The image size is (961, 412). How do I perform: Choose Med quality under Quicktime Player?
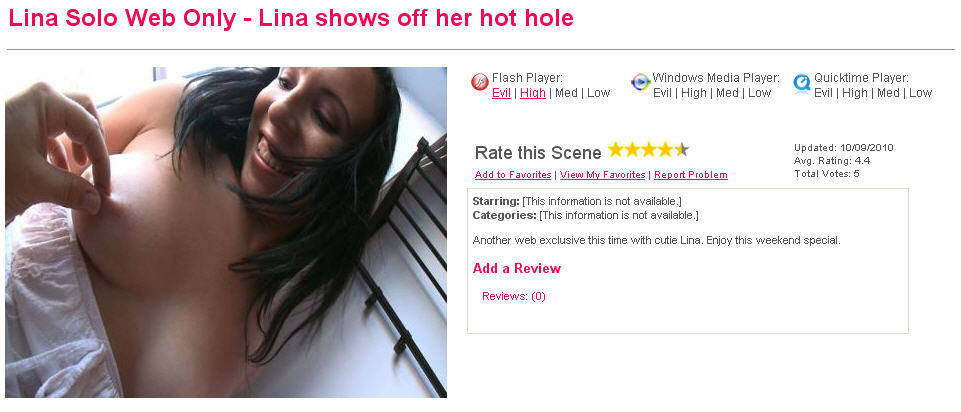888,93
